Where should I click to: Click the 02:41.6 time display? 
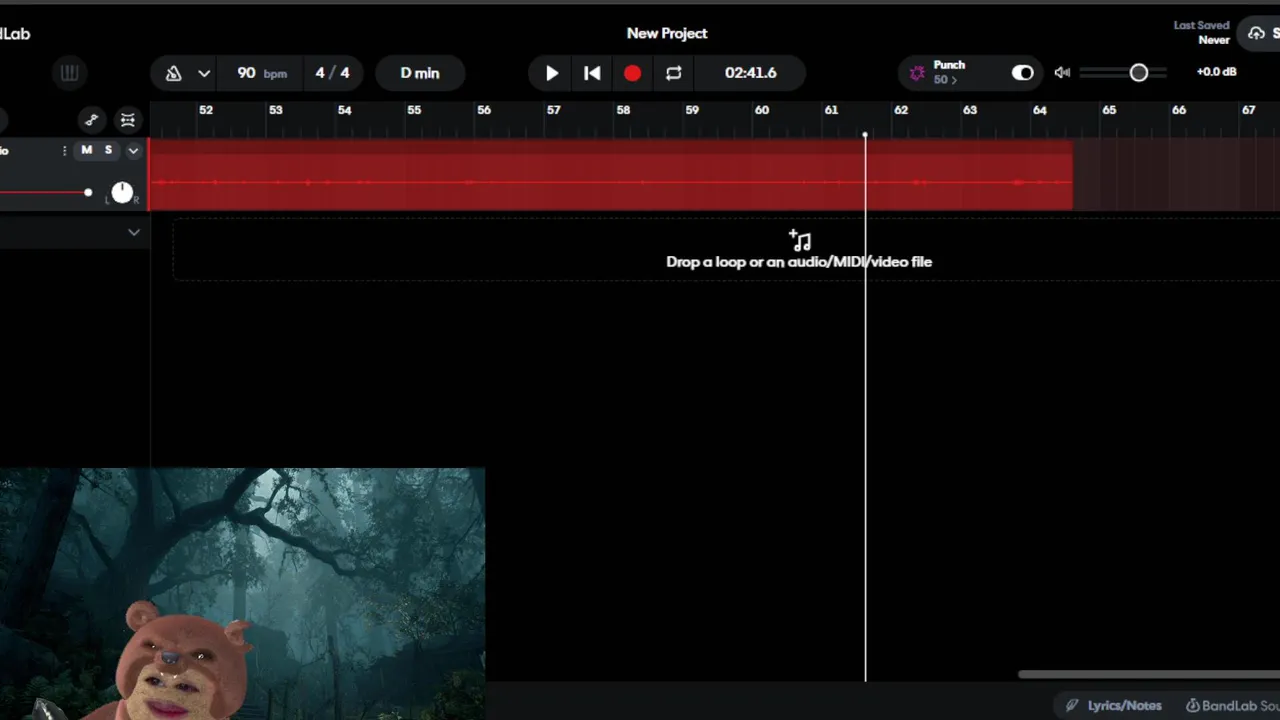(751, 73)
